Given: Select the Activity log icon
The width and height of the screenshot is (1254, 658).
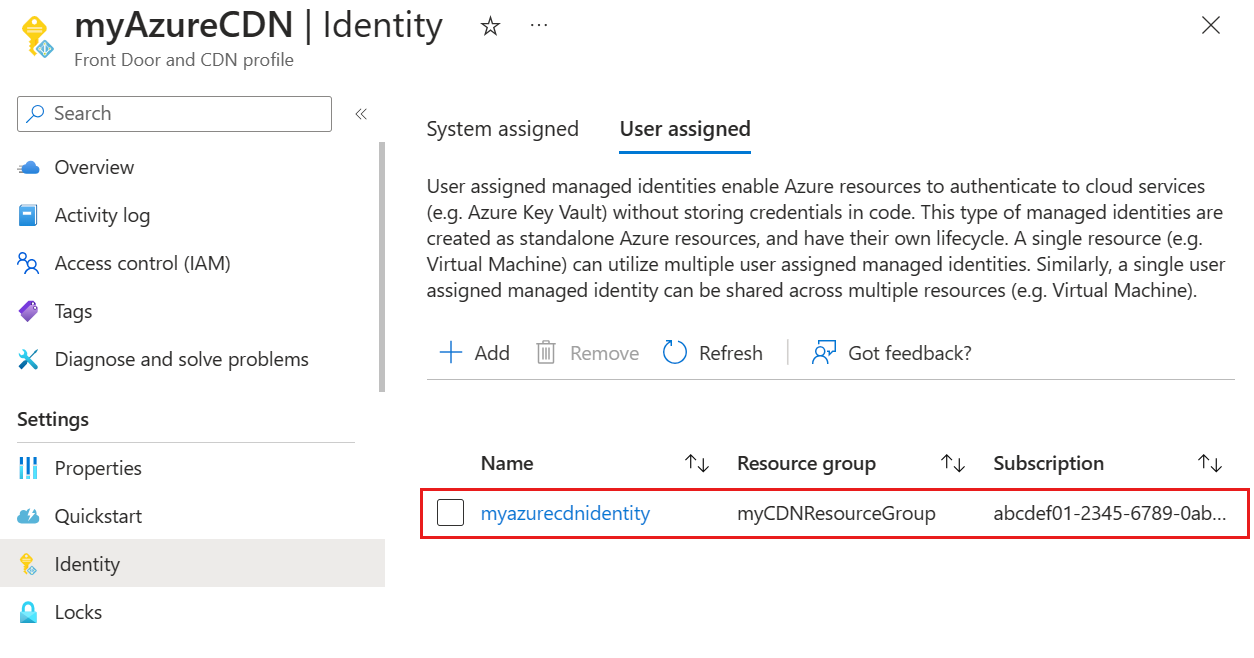Looking at the screenshot, I should pyautogui.click(x=31, y=215).
